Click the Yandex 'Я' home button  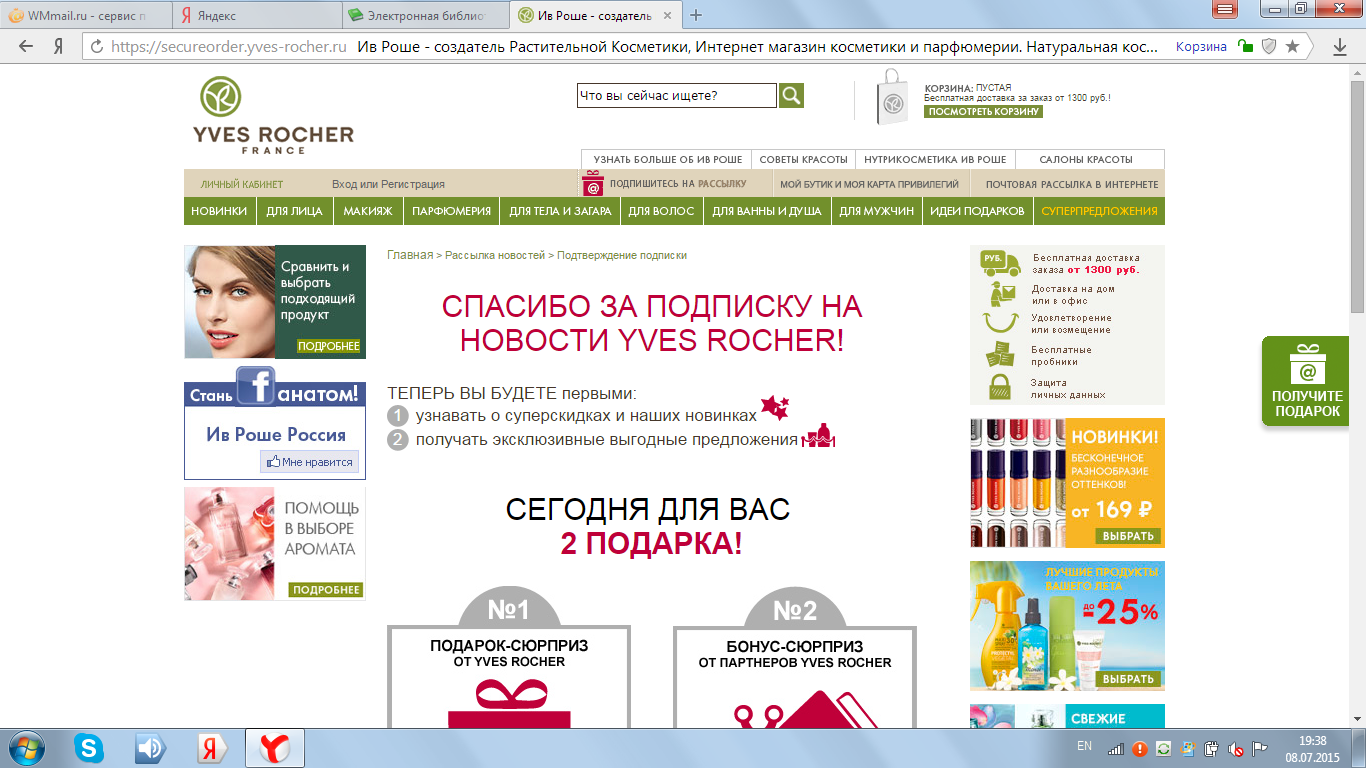59,46
